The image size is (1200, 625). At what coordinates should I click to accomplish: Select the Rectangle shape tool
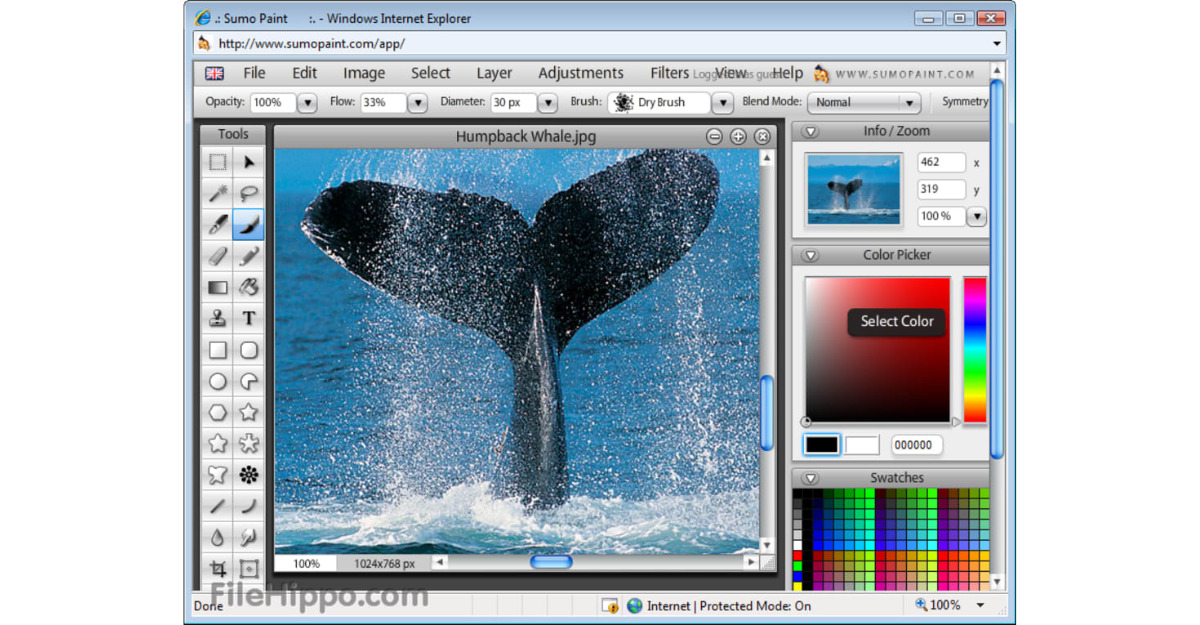tap(217, 350)
